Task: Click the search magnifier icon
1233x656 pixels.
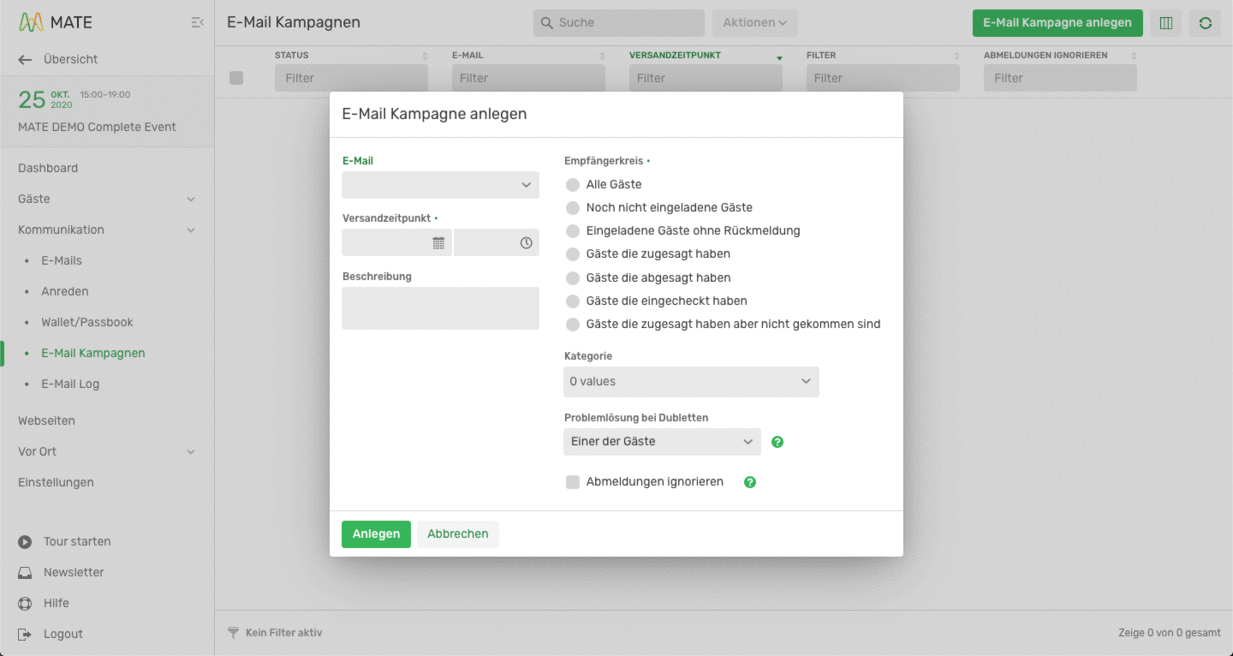Action: tap(547, 23)
